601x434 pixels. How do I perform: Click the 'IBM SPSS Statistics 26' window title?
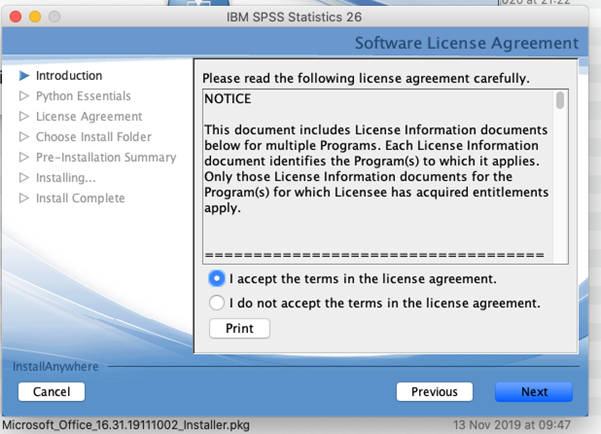click(294, 17)
